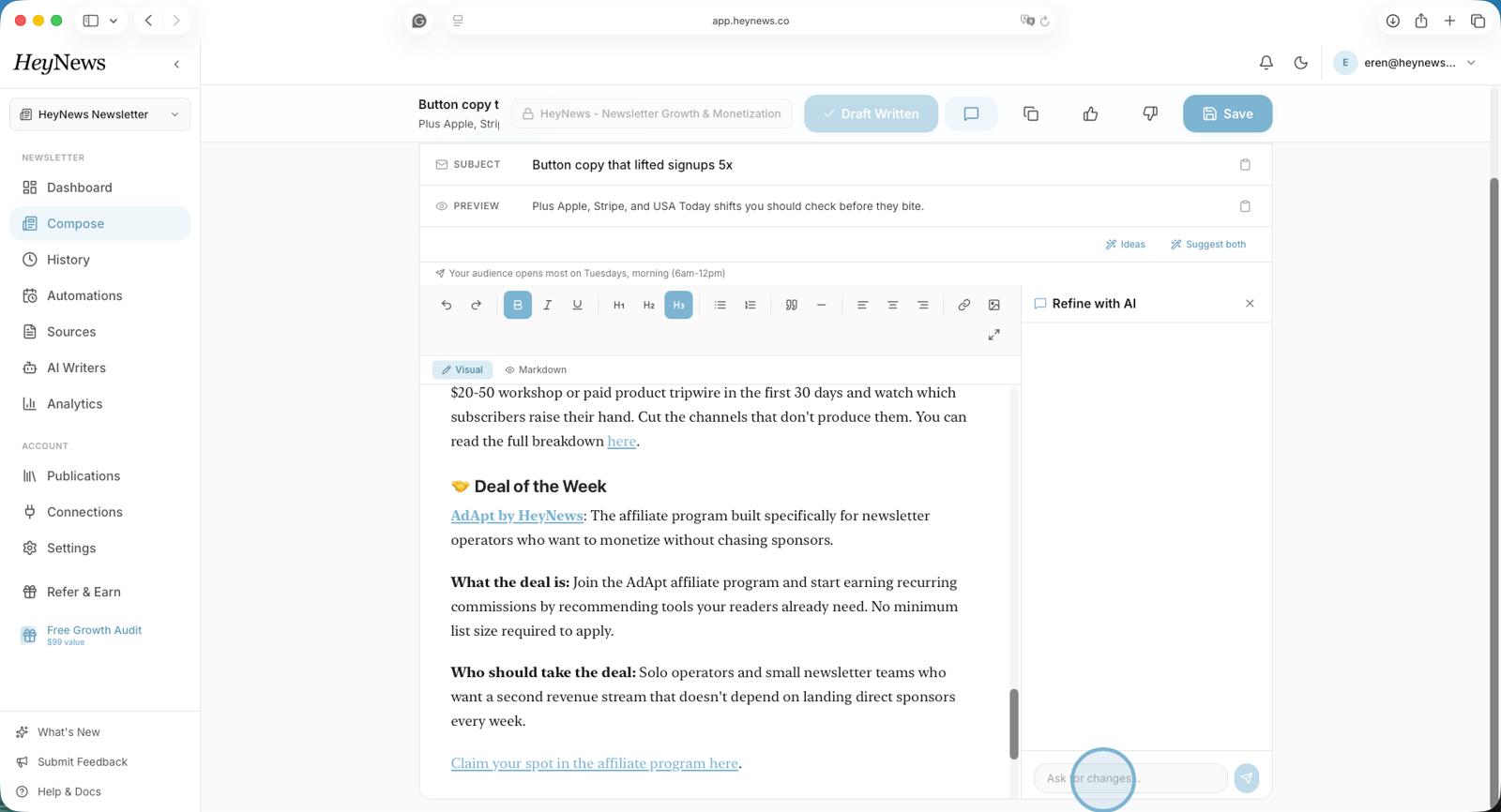Viewport: 1501px width, 812px height.
Task: Copy the preview text
Action: [1246, 206]
